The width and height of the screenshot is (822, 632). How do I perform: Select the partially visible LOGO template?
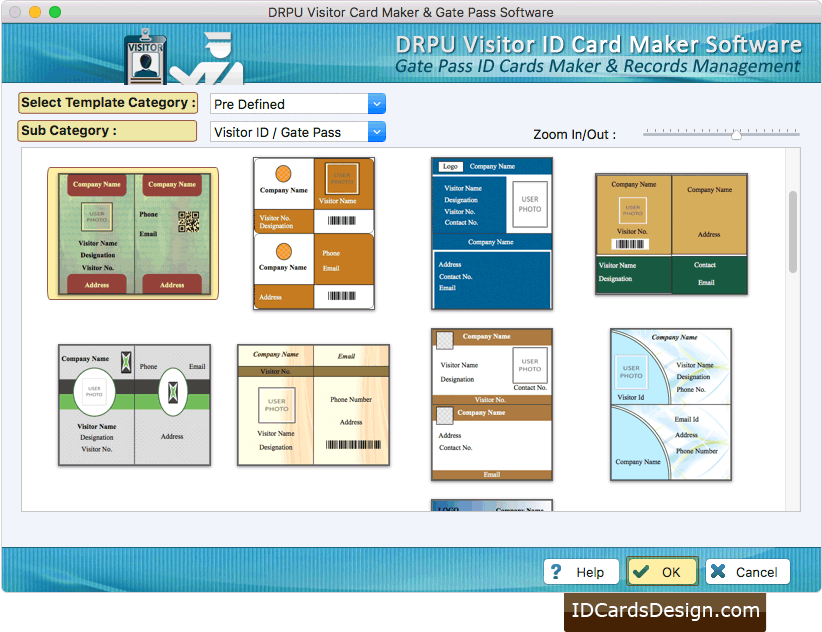coord(492,505)
